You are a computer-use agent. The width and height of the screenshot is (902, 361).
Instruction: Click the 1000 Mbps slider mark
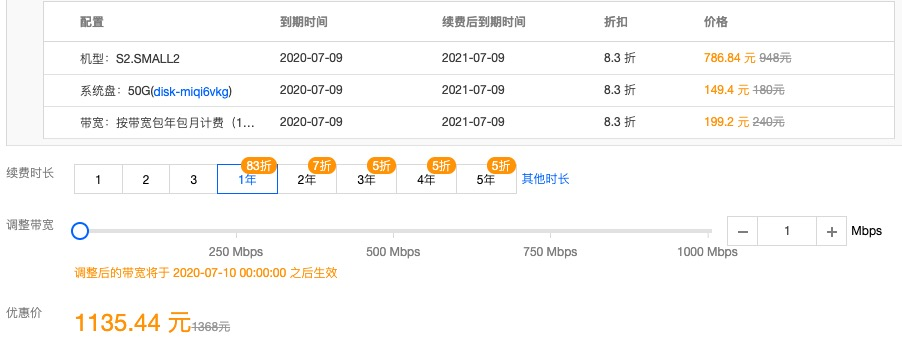coord(708,251)
